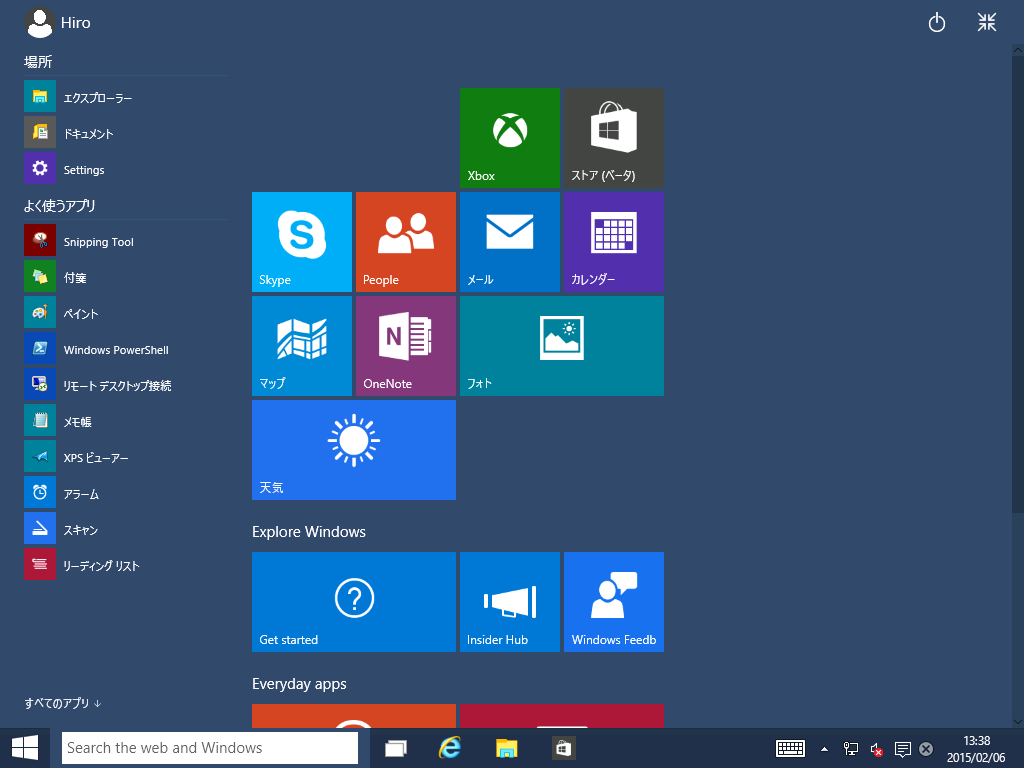Shrink the Start menu with the restore button
The height and width of the screenshot is (768, 1024).
coord(987,22)
